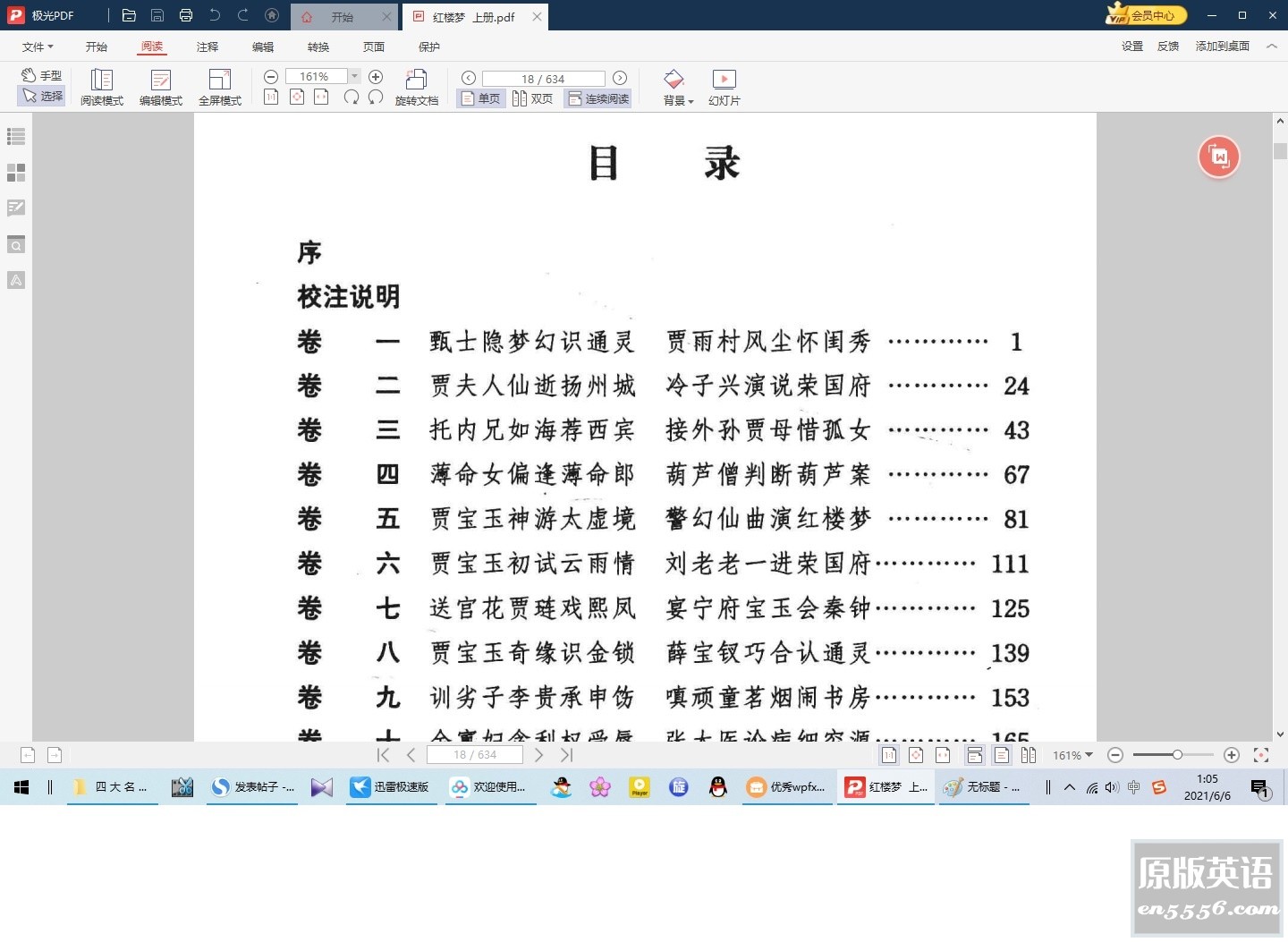Zoom out with the toolbar minus icon
This screenshot has height=942, width=1288.
tap(271, 77)
